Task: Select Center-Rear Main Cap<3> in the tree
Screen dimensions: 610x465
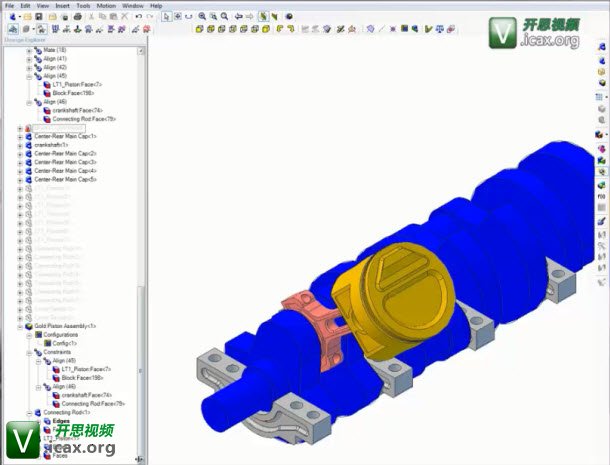Action: pos(65,162)
